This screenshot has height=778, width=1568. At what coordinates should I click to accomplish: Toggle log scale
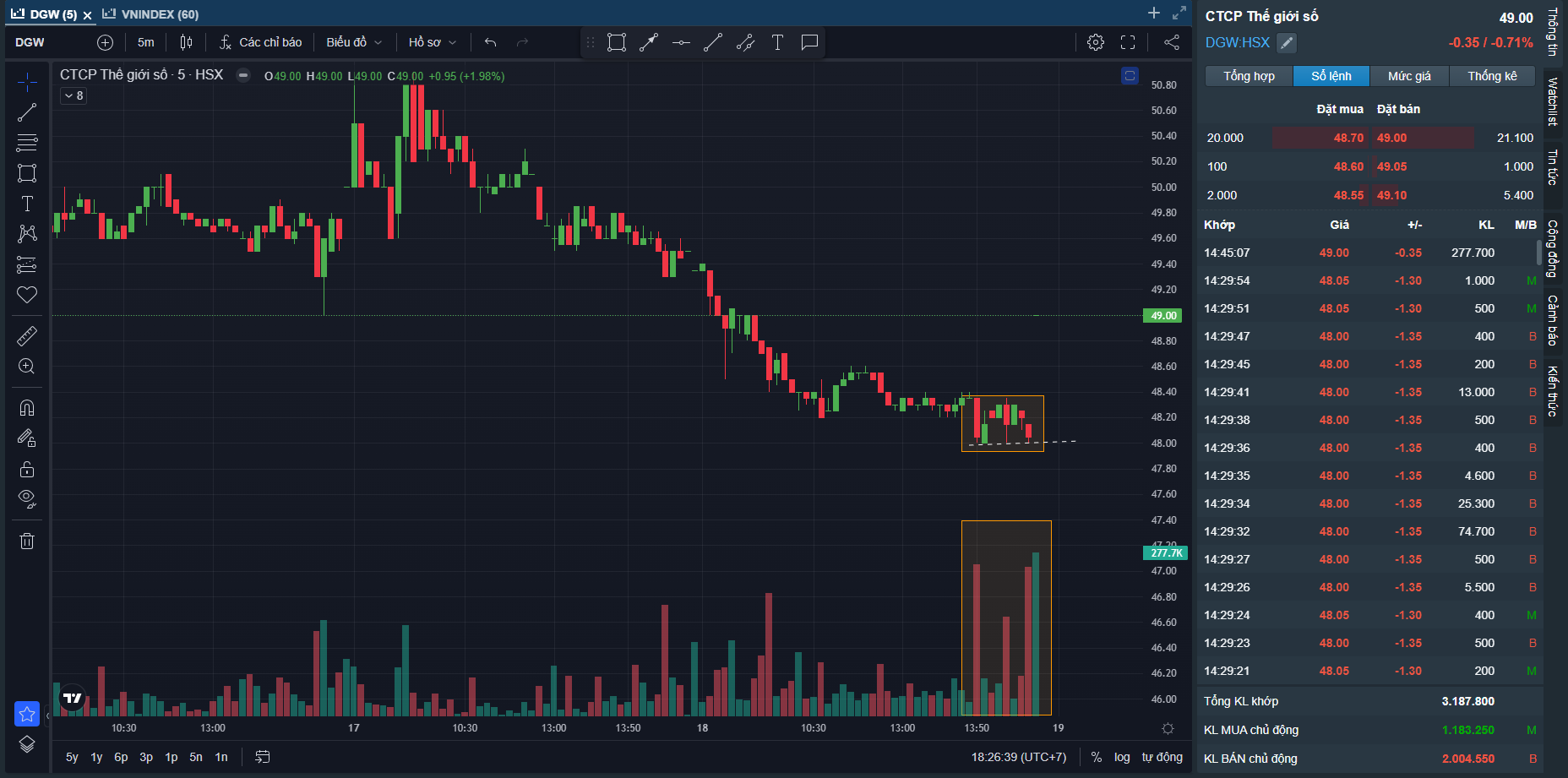click(1122, 757)
